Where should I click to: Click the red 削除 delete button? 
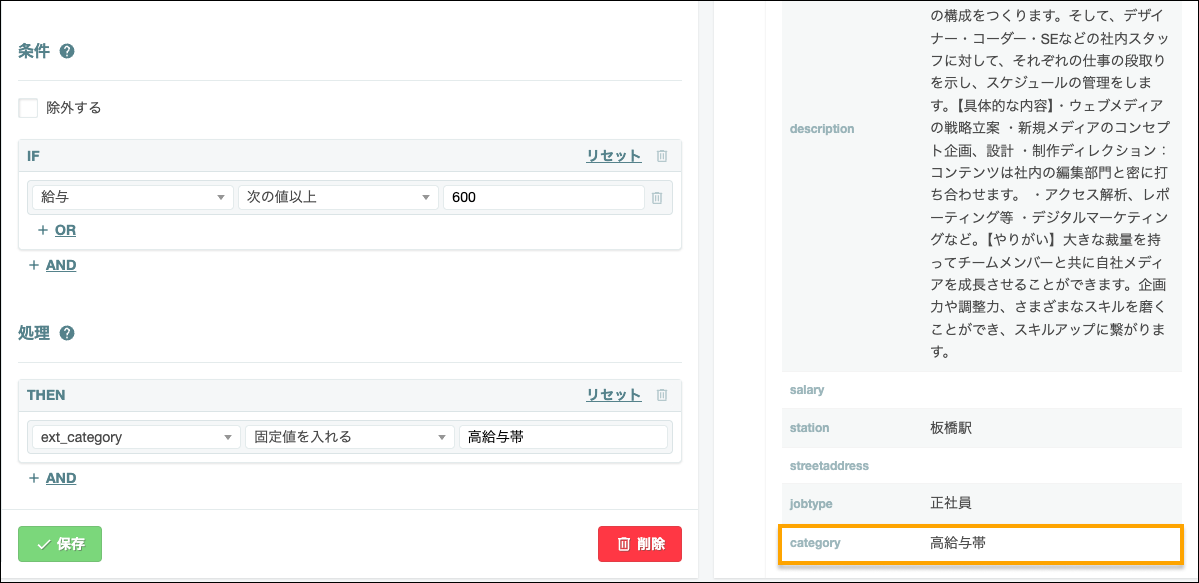tap(640, 544)
